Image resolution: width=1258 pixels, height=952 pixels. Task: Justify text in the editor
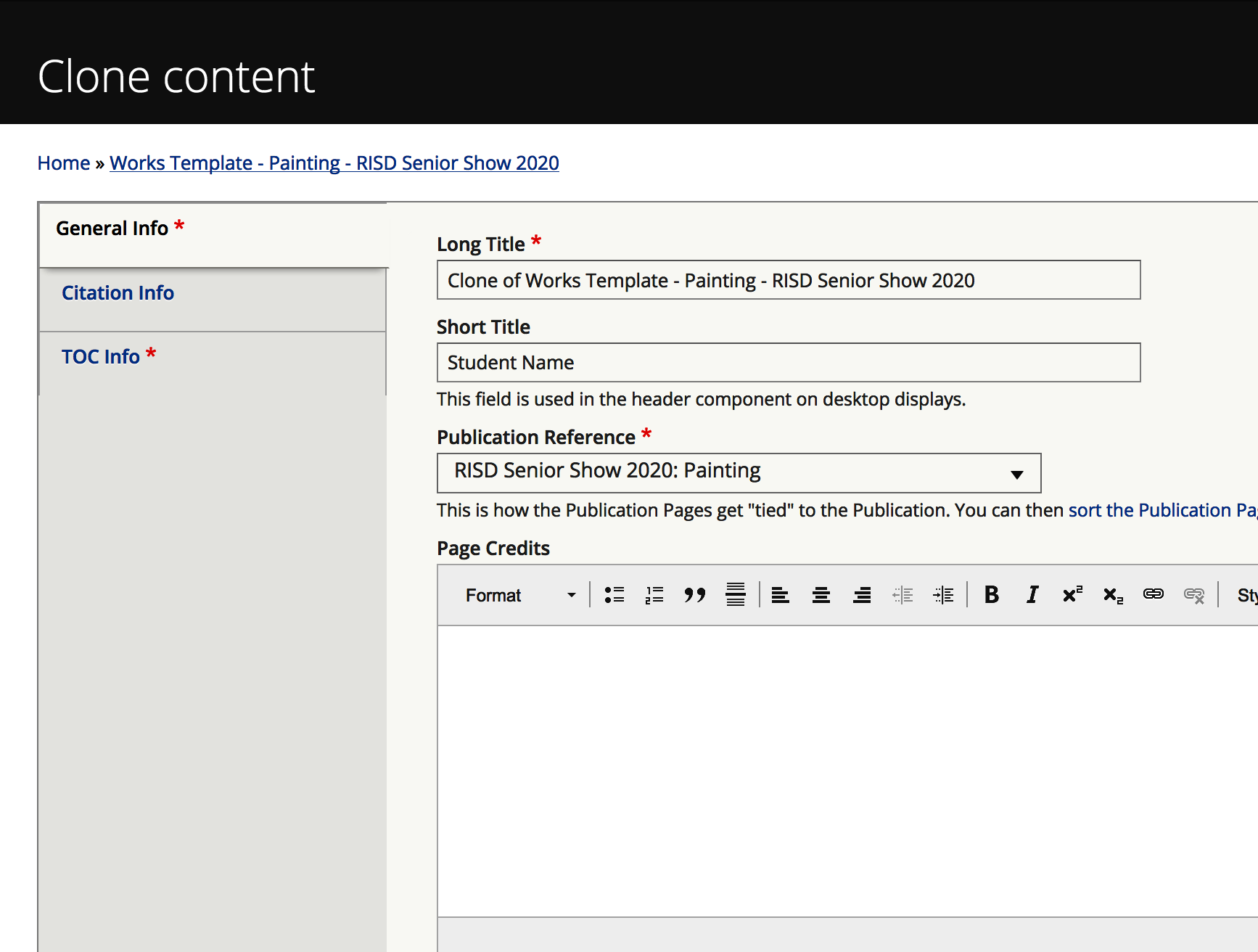pyautogui.click(x=736, y=595)
